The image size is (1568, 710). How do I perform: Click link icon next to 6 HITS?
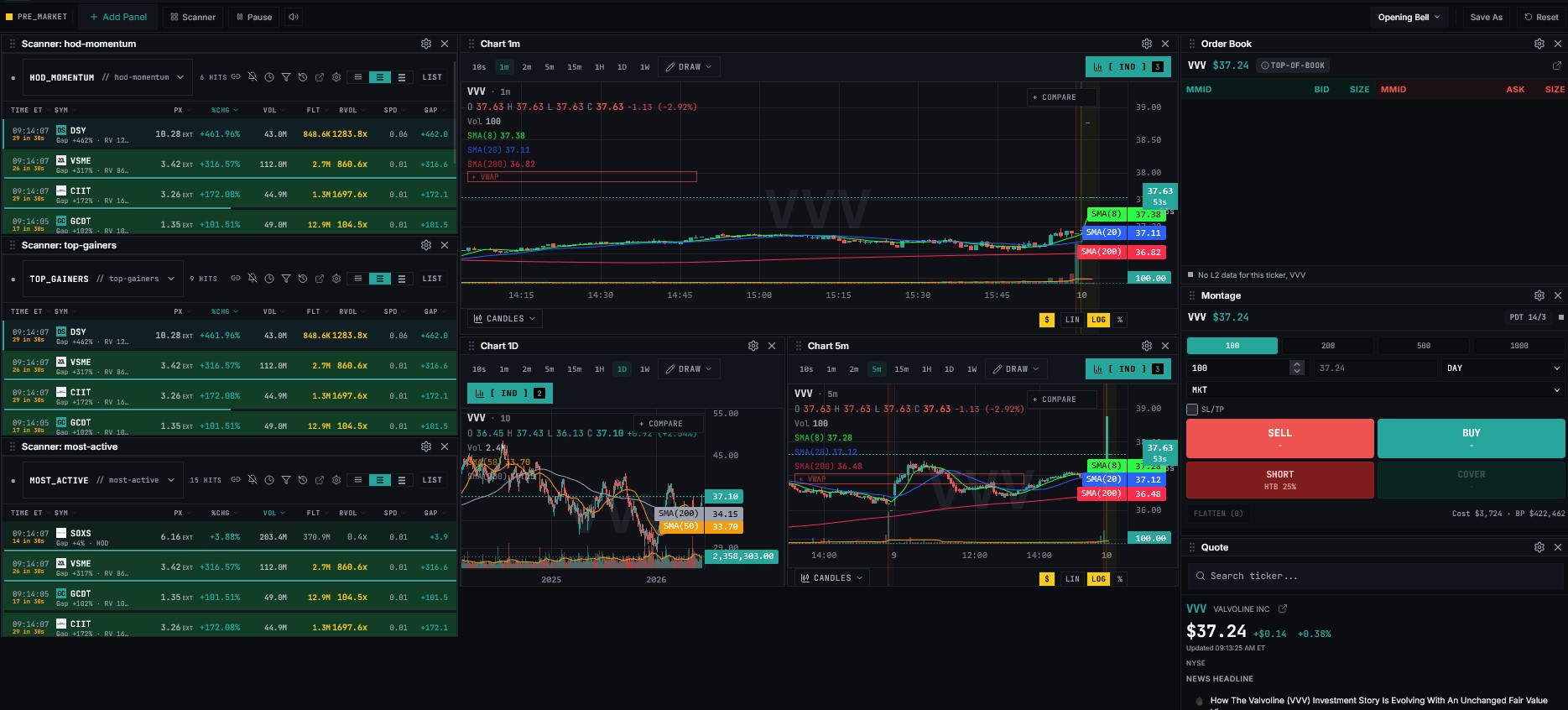236,77
